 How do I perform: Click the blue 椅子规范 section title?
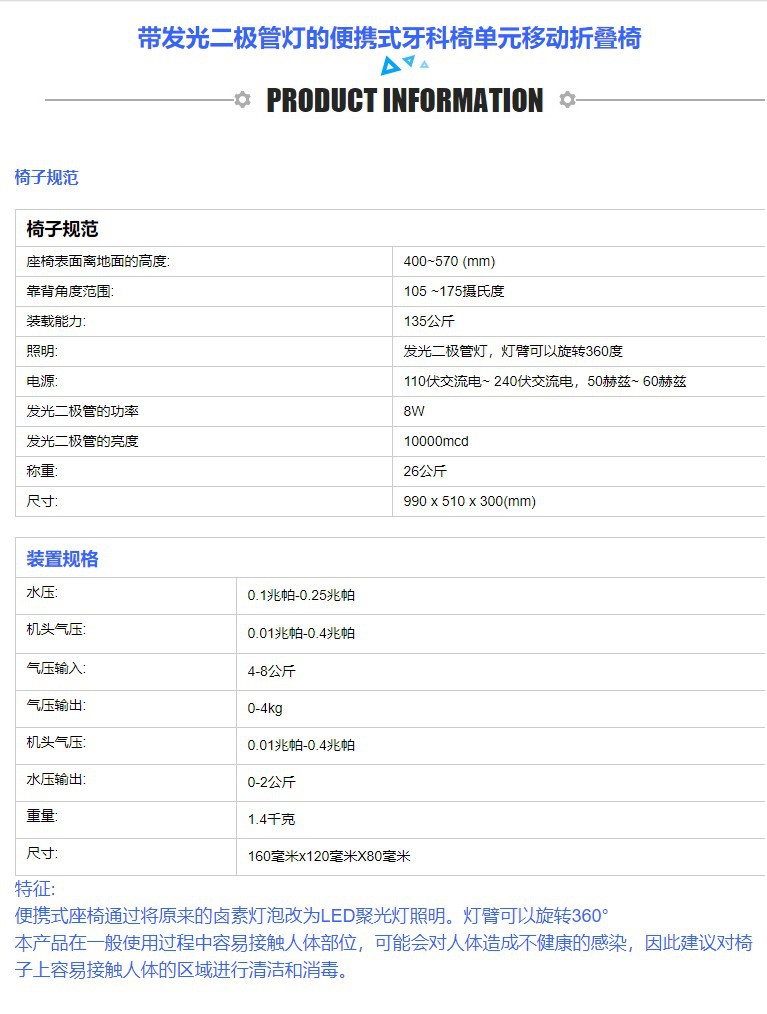pyautogui.click(x=47, y=177)
